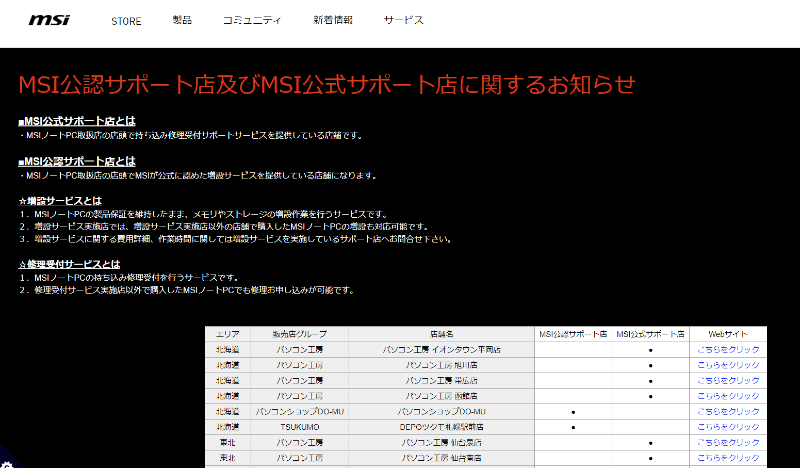Click the line mentioning サポート店へお問合せ下さい
The height and width of the screenshot is (468, 800).
click(x=235, y=239)
